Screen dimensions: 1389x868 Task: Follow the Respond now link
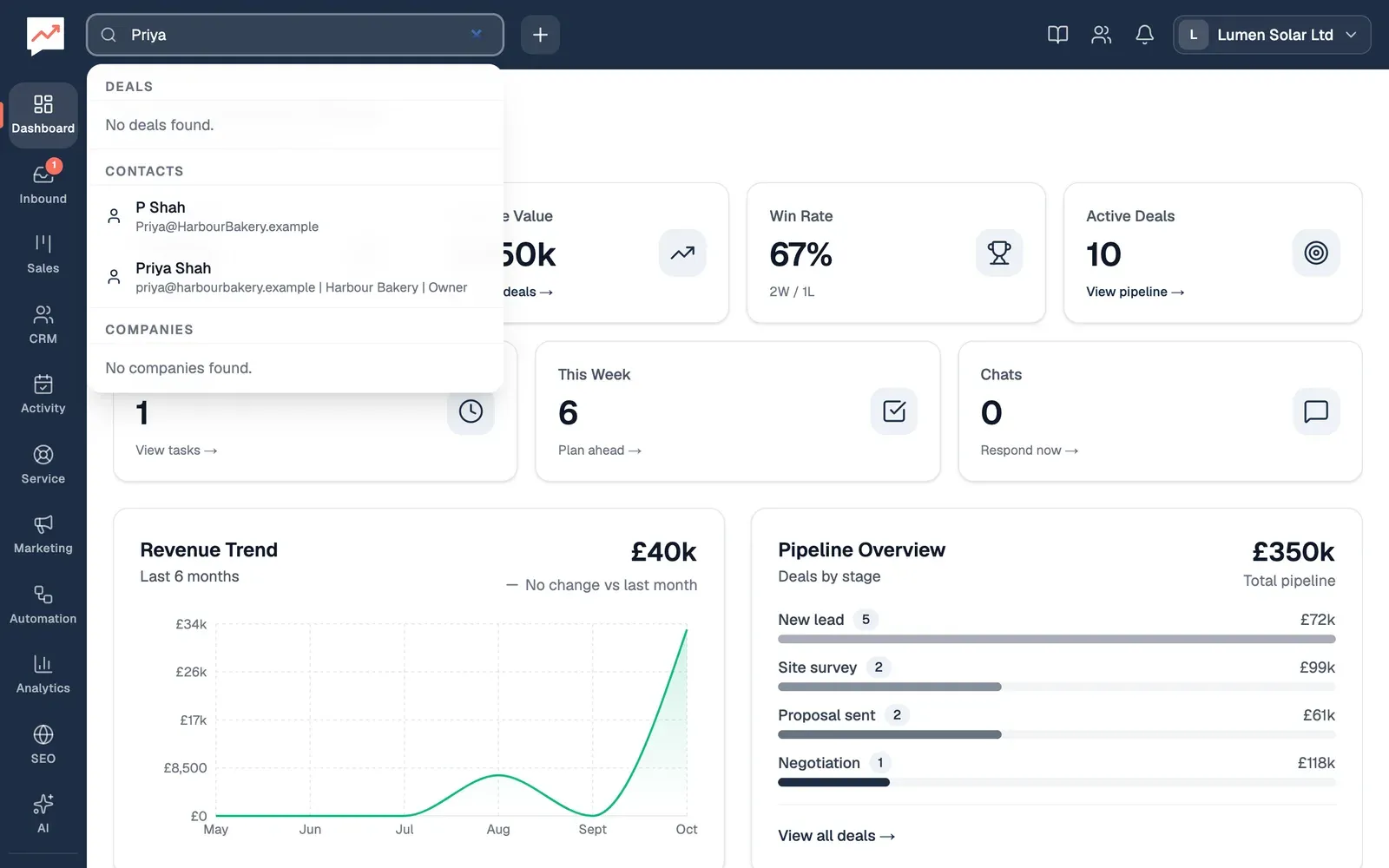pos(1029,450)
